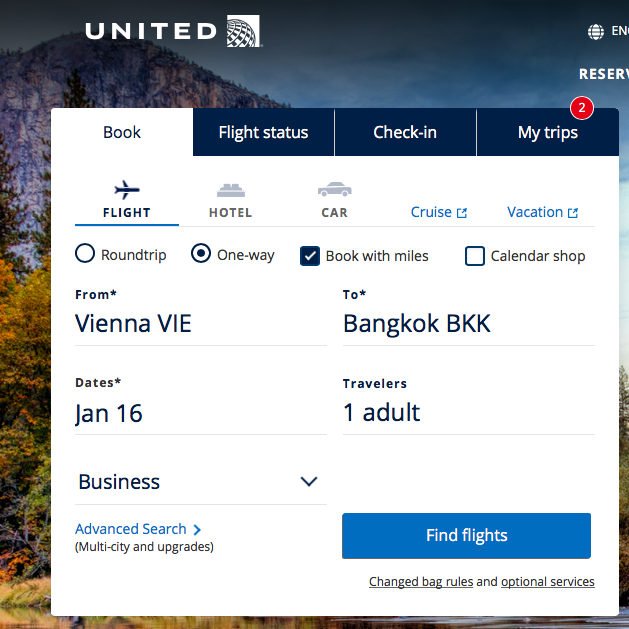Open the Travelers selector showing 1 adult
Screen dimensions: 629x629
(x=468, y=412)
